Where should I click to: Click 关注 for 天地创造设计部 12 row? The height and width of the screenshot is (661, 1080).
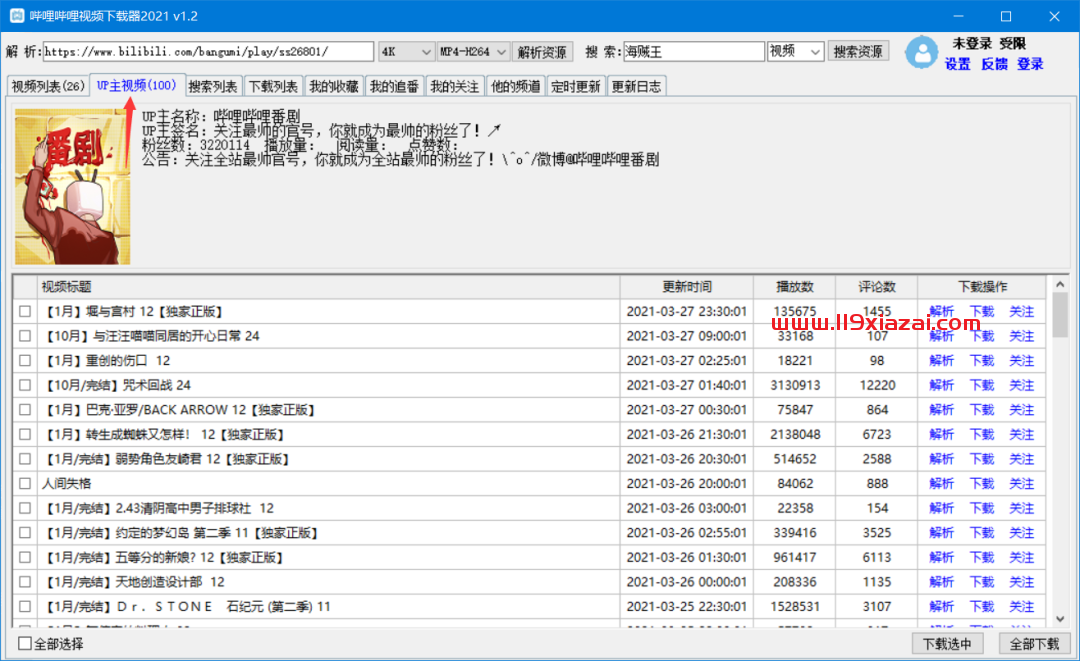click(x=1021, y=582)
